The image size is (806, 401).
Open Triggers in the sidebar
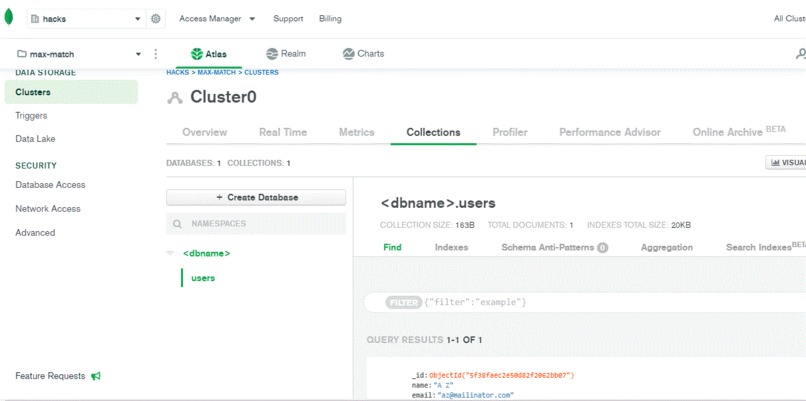31,116
